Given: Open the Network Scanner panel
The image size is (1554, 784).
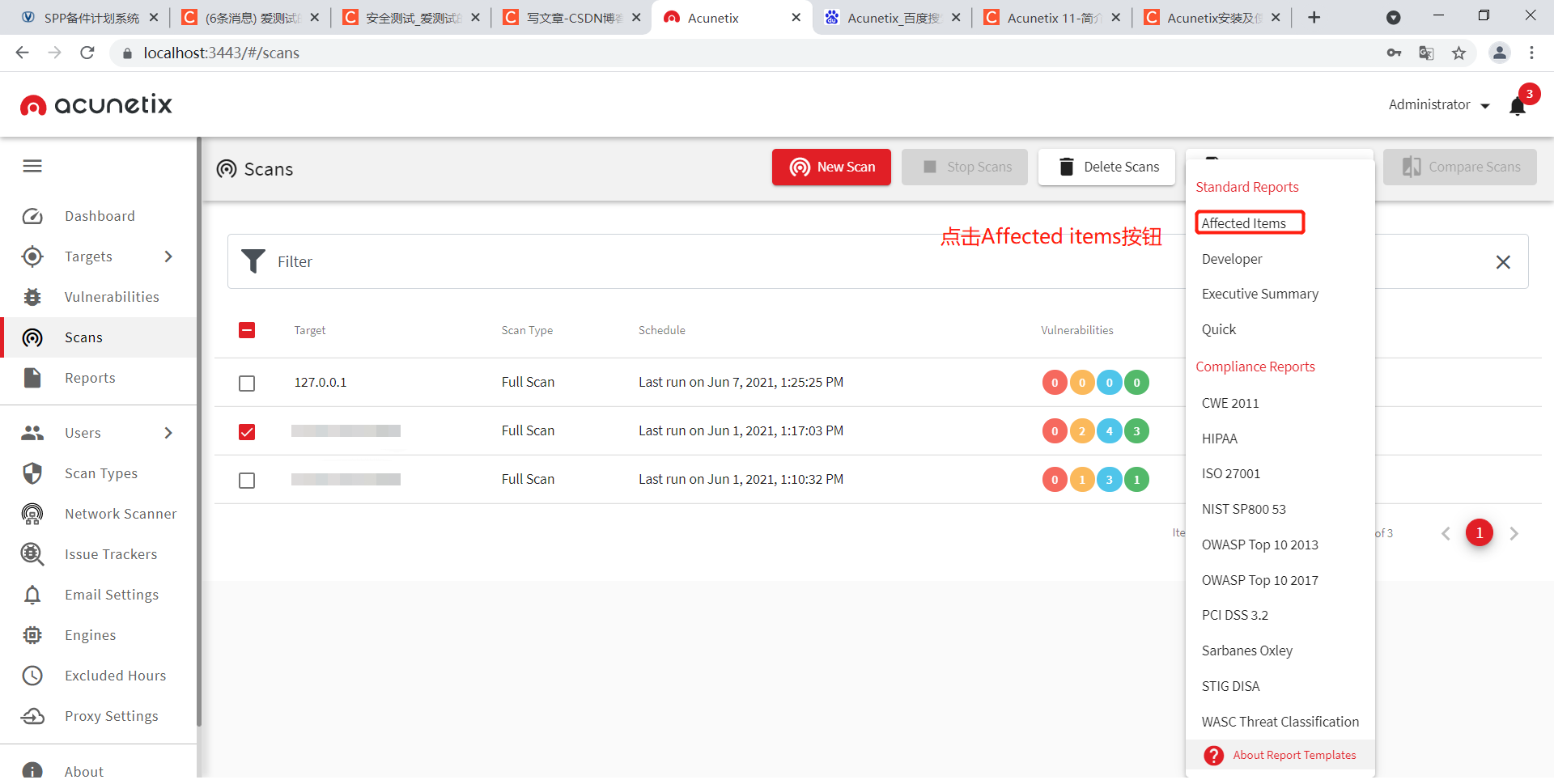Looking at the screenshot, I should [121, 514].
